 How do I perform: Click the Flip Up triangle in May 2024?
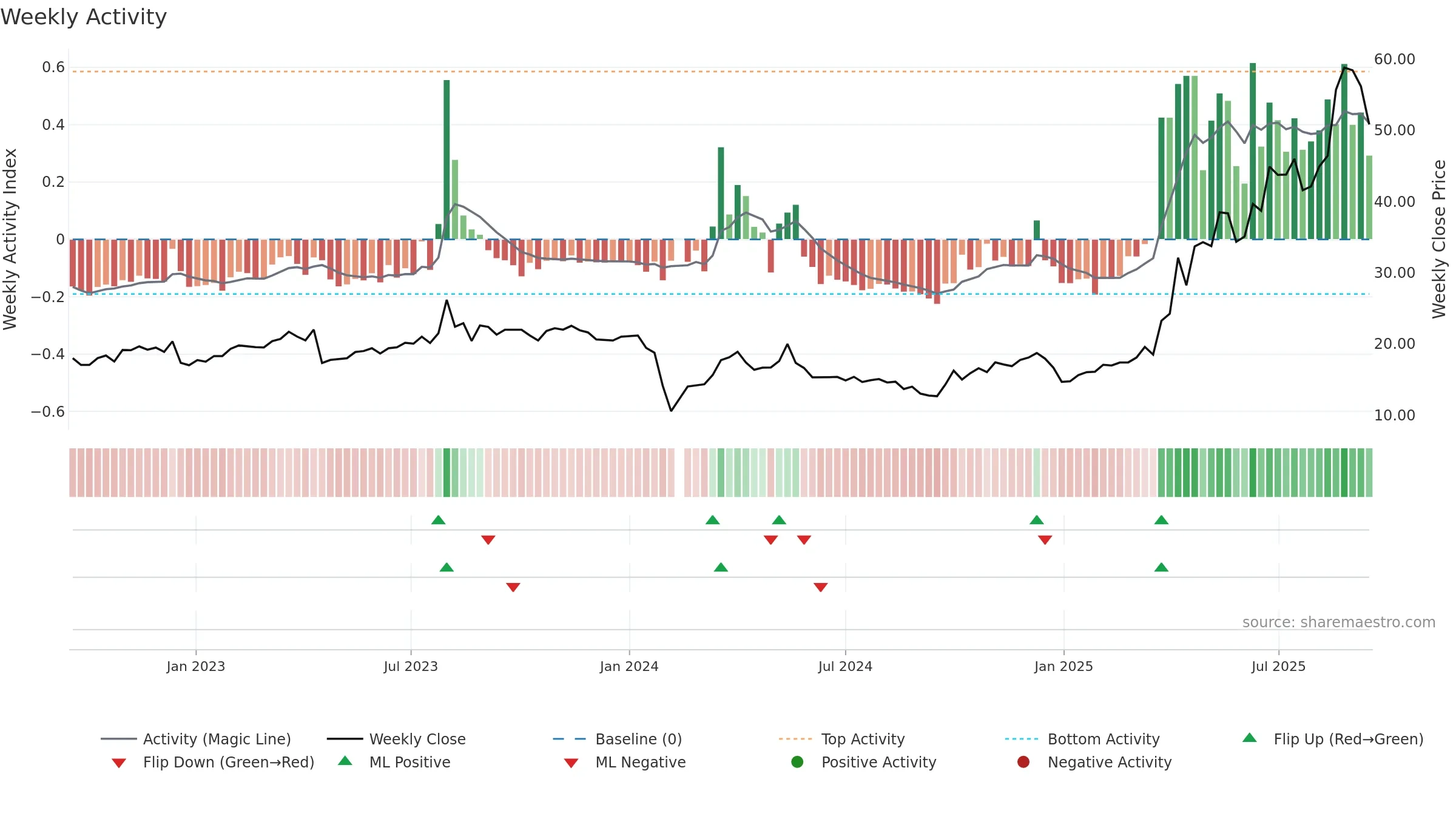[x=779, y=520]
